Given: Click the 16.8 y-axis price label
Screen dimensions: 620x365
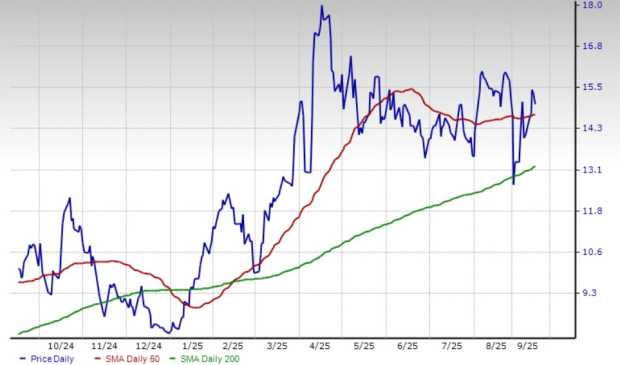Looking at the screenshot, I should 592,46.
